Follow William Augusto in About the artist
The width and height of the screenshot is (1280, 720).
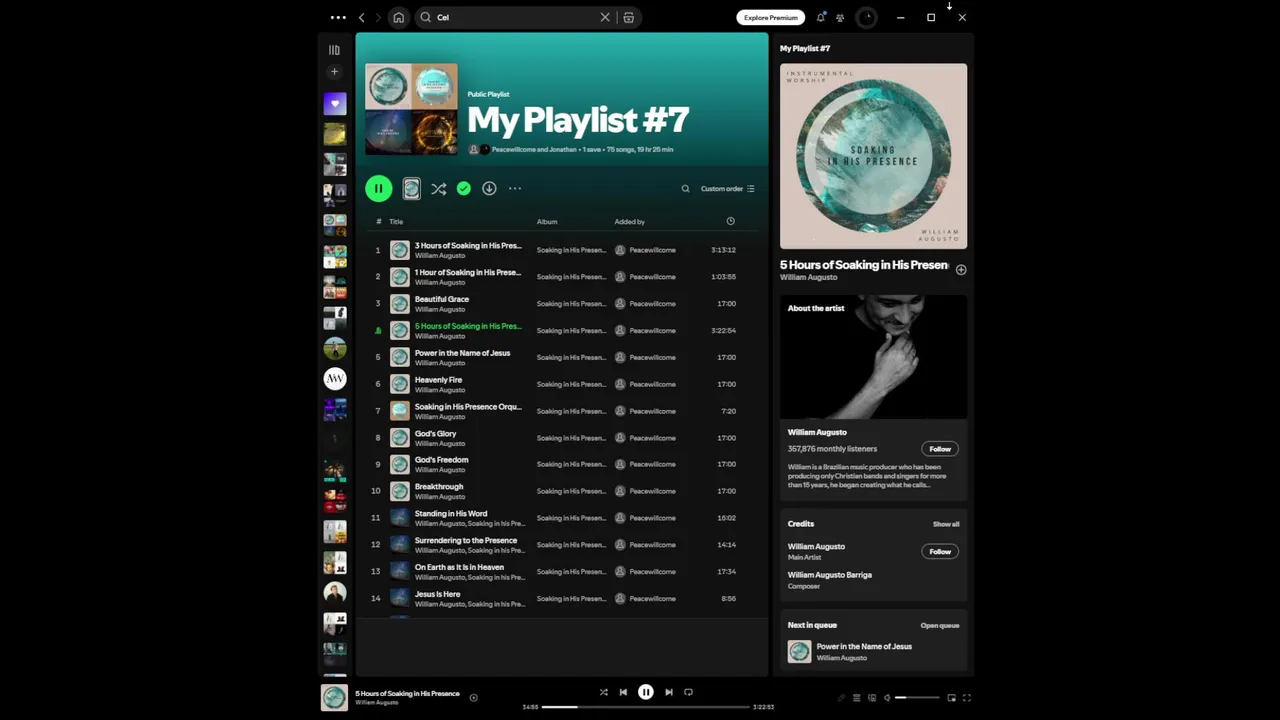[x=940, y=449]
